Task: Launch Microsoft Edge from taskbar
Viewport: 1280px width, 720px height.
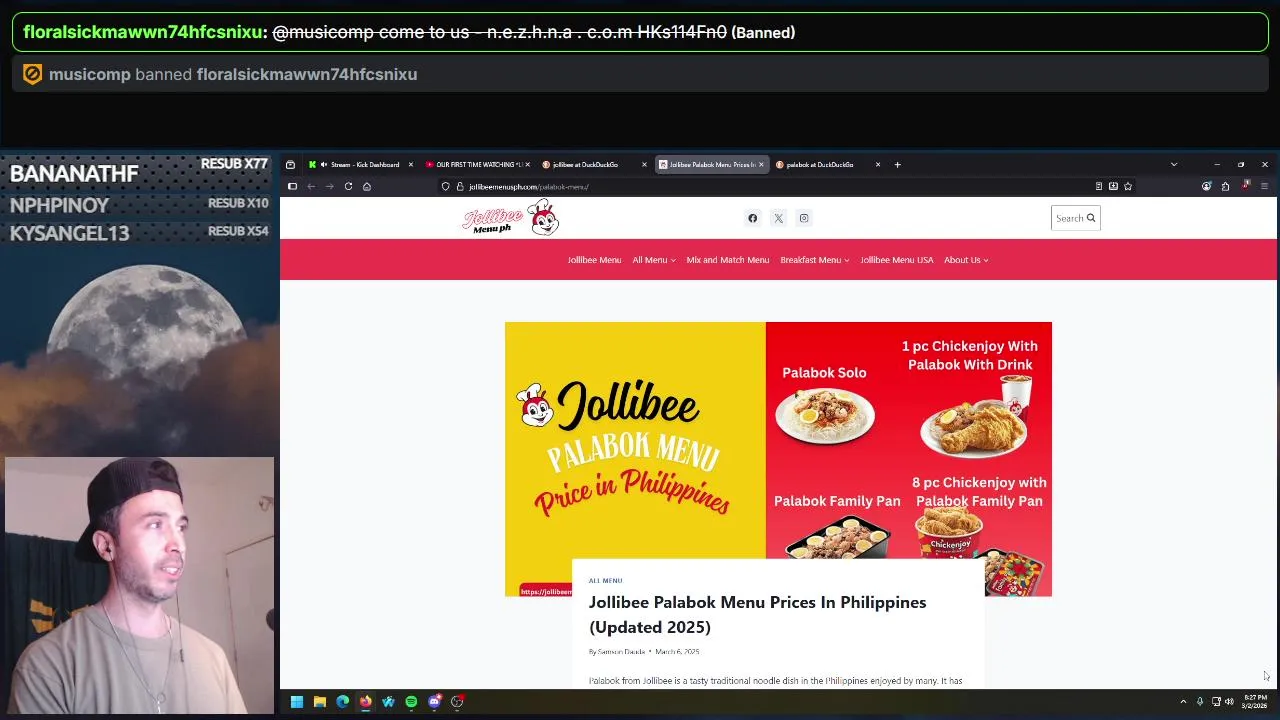Action: [343, 702]
